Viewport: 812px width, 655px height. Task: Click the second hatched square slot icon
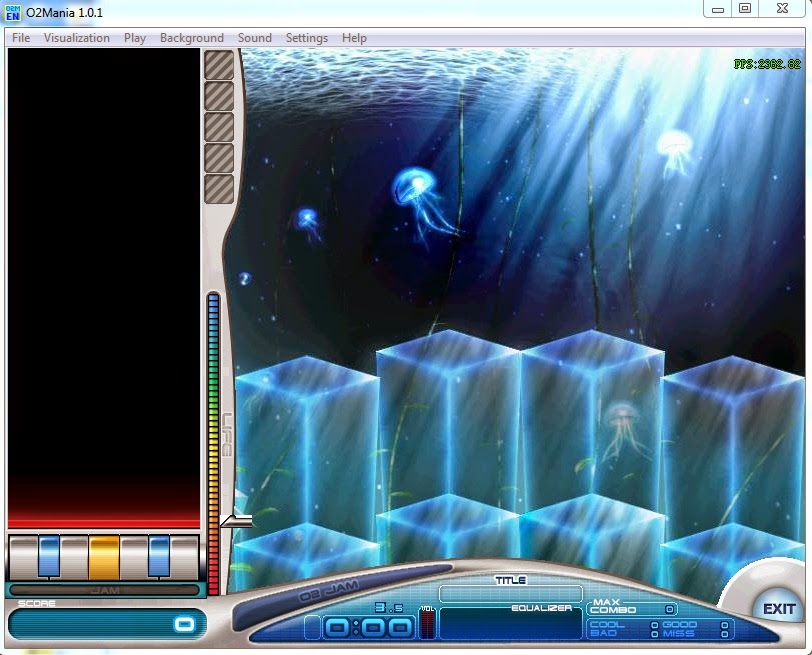tap(218, 96)
